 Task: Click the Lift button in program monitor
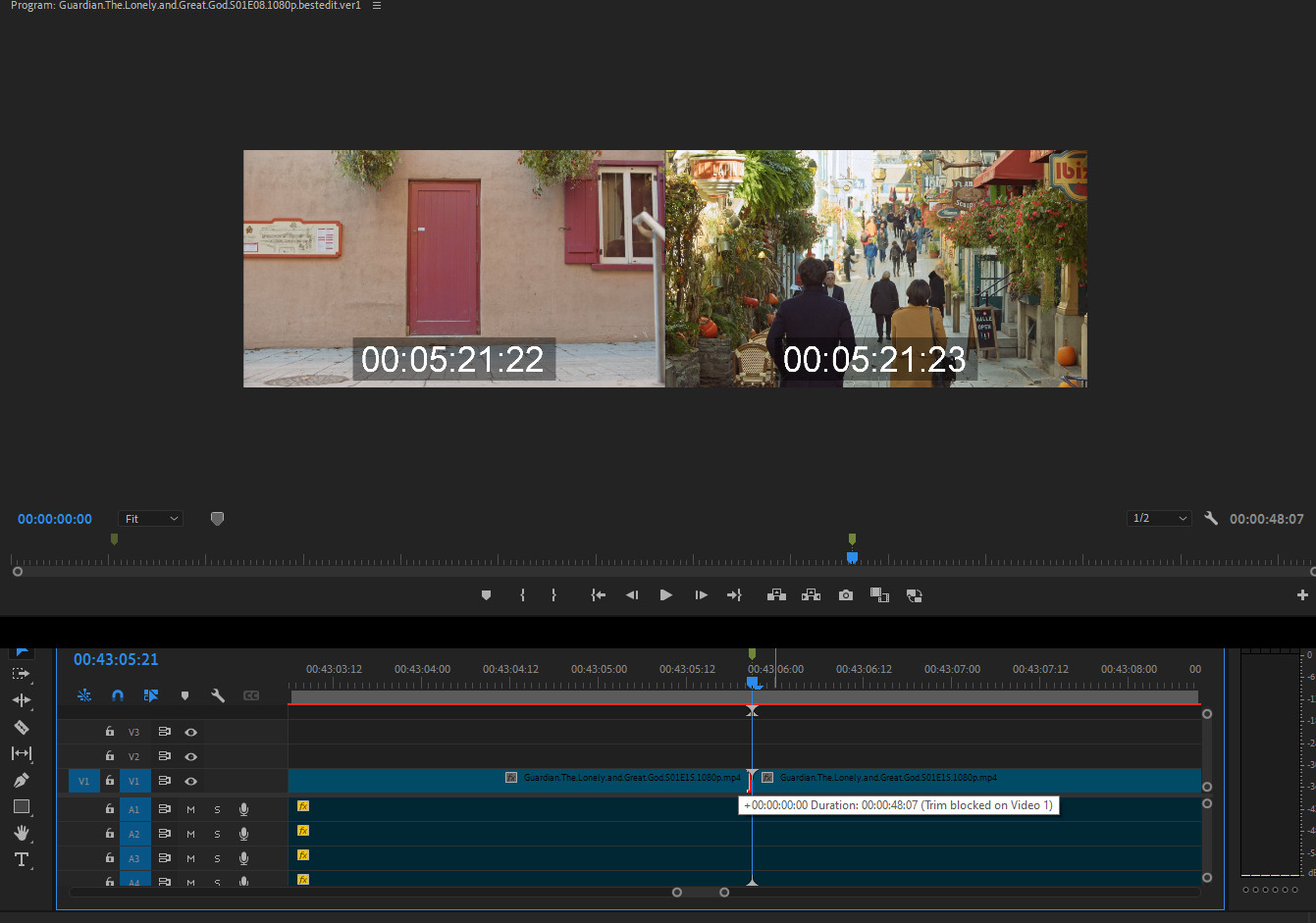(776, 595)
